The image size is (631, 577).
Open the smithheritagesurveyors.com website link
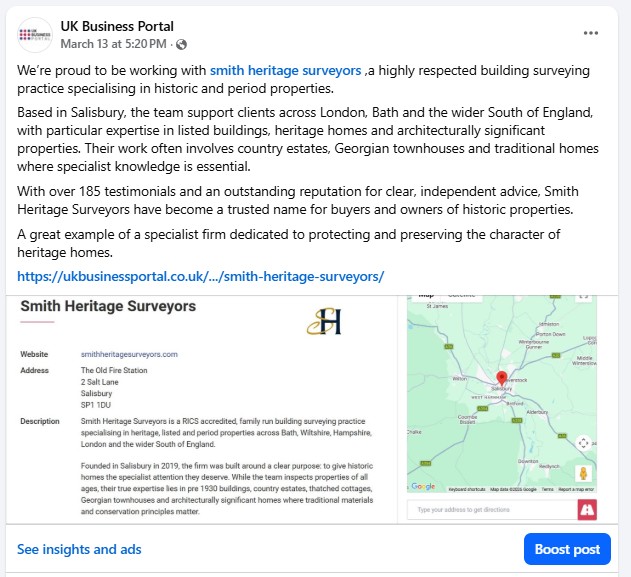click(x=129, y=354)
